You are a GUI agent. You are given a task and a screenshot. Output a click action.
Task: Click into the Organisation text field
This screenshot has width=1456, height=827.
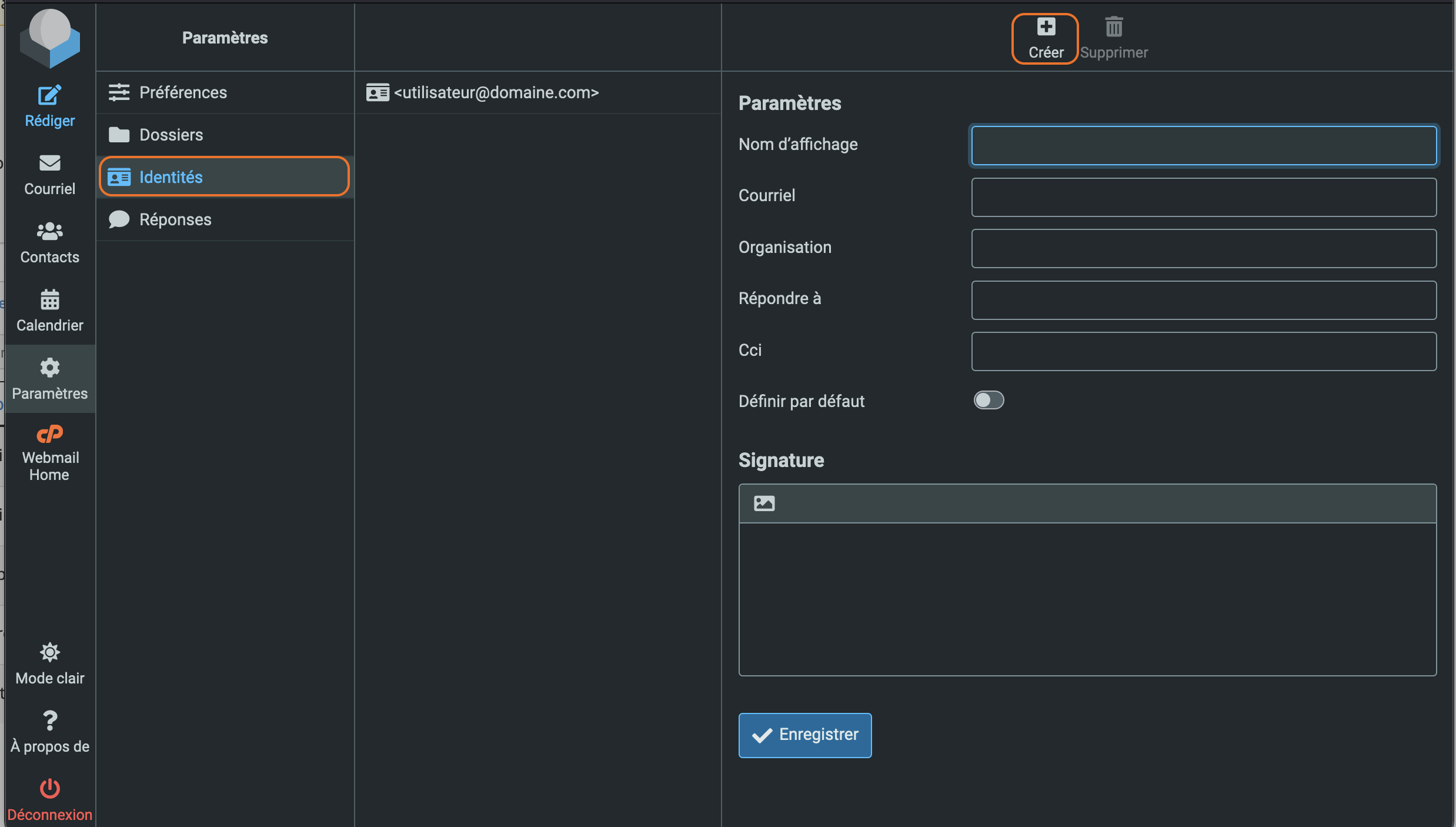pos(1204,248)
